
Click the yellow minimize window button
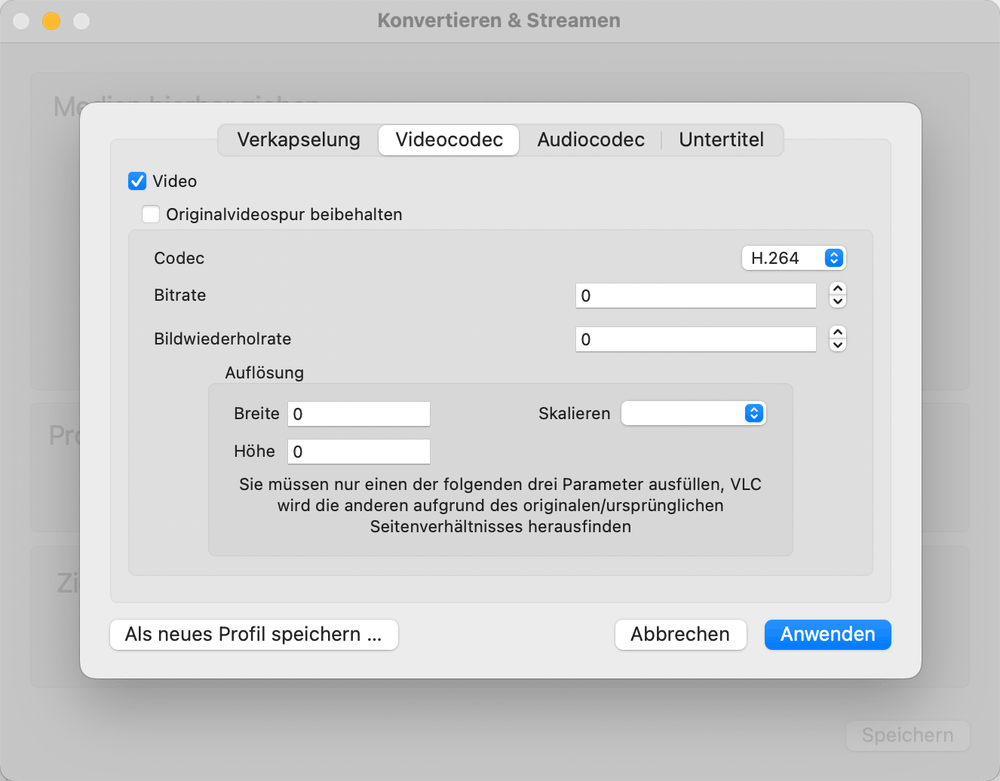[x=51, y=21]
